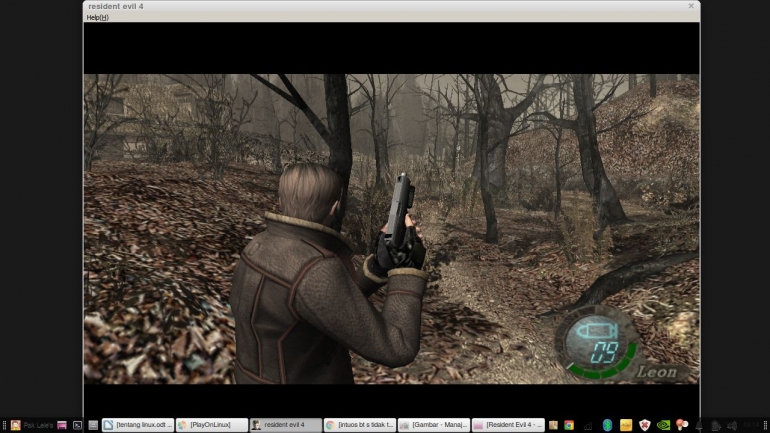Switch to the Resident Evil 4 folder taskbar window
The image size is (770, 433).
click(508, 425)
